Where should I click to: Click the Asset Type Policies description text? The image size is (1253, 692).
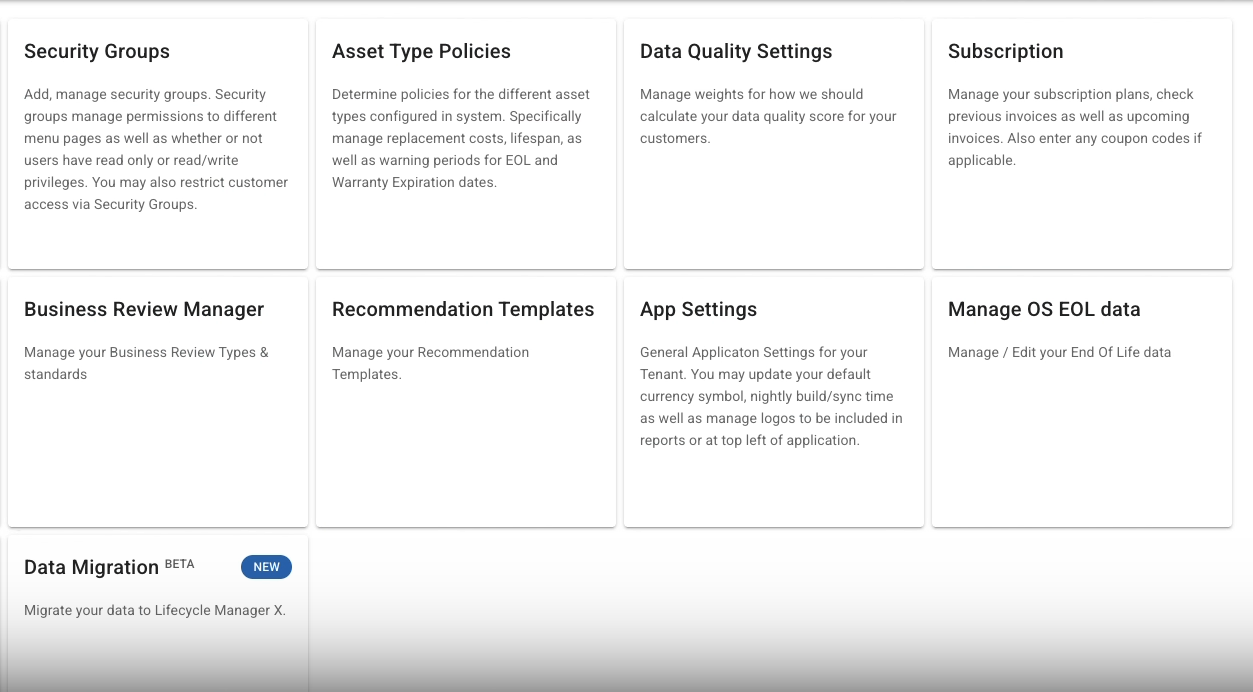click(x=460, y=137)
